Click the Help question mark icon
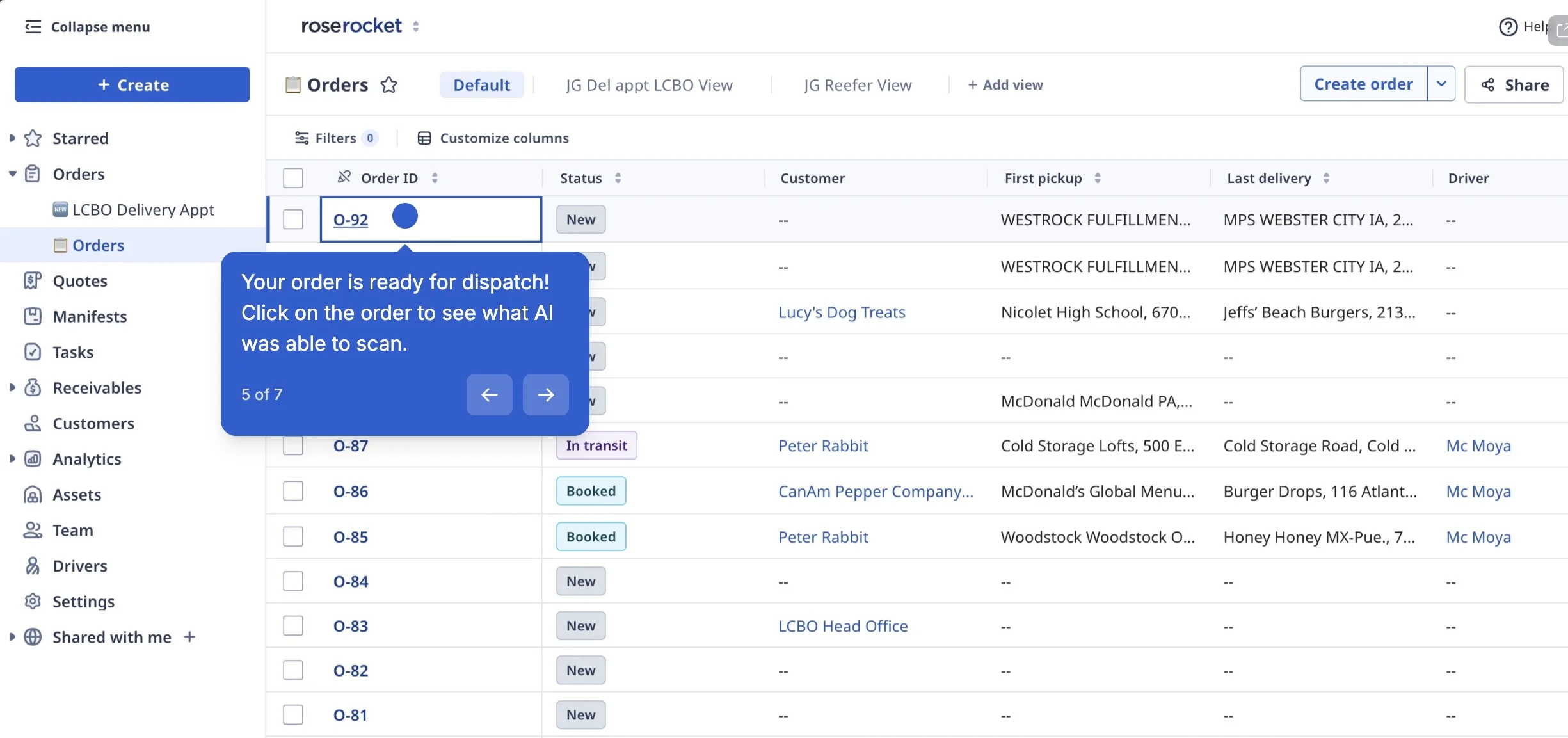Screen dimensions: 1568x738 [1508, 27]
